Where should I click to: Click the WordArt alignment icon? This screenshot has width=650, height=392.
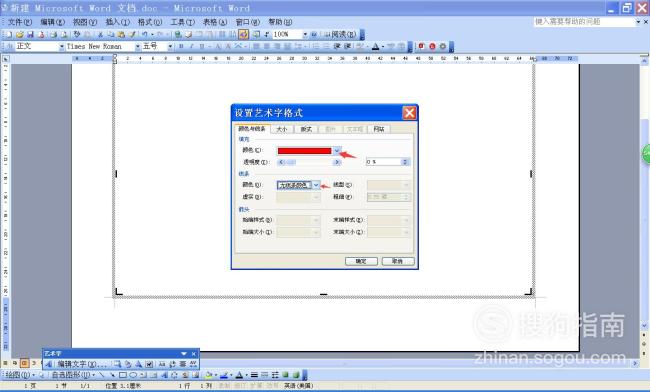click(182, 364)
